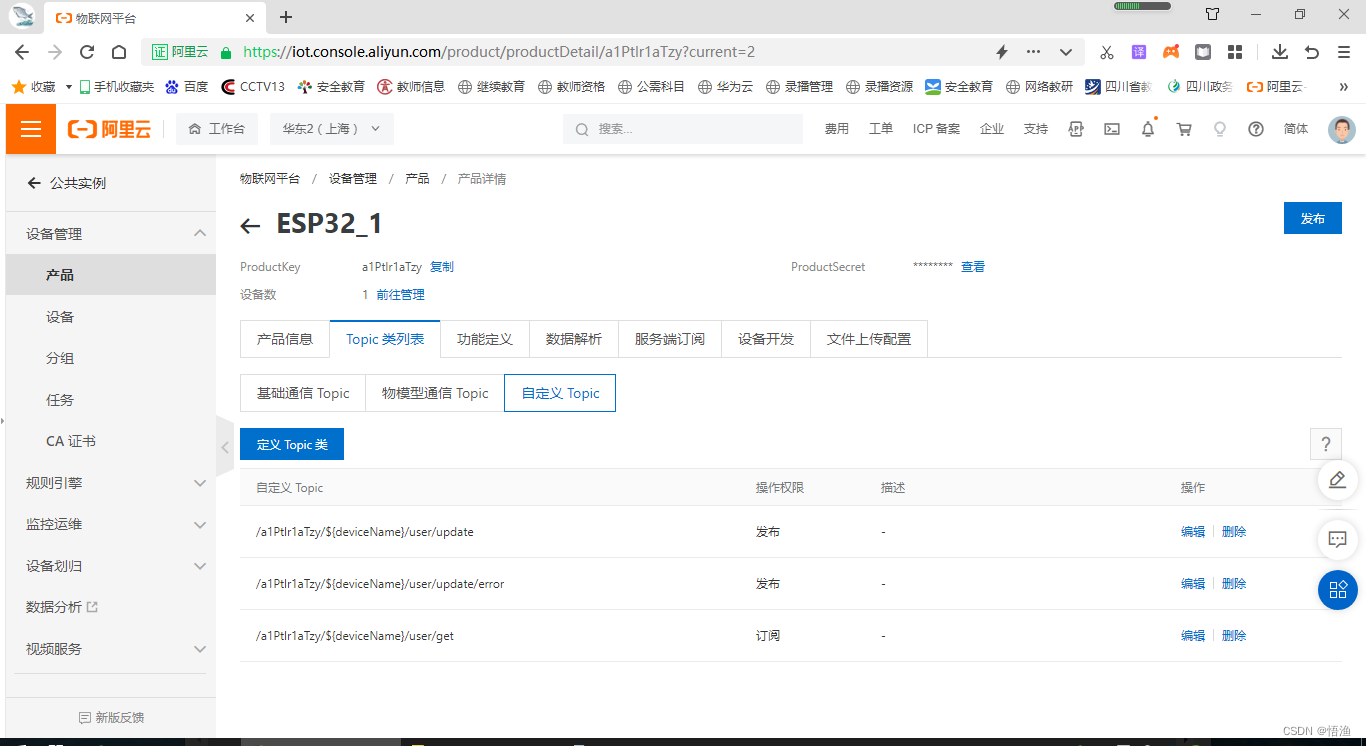Click the edit pencil floating icon
Screen dimensions: 1366x746
pyautogui.click(x=1337, y=480)
